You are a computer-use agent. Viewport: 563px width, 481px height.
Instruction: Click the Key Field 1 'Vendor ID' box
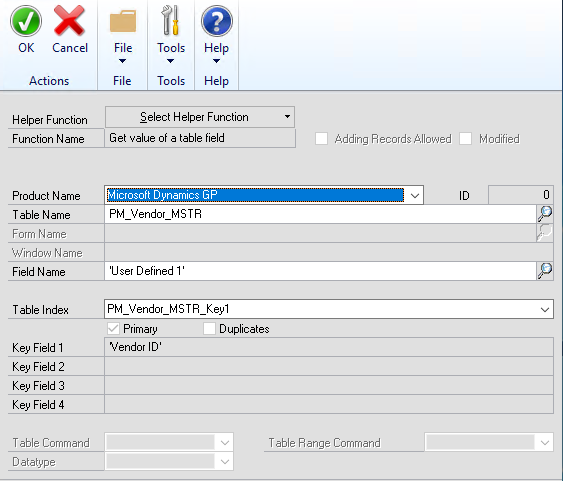[x=329, y=347]
